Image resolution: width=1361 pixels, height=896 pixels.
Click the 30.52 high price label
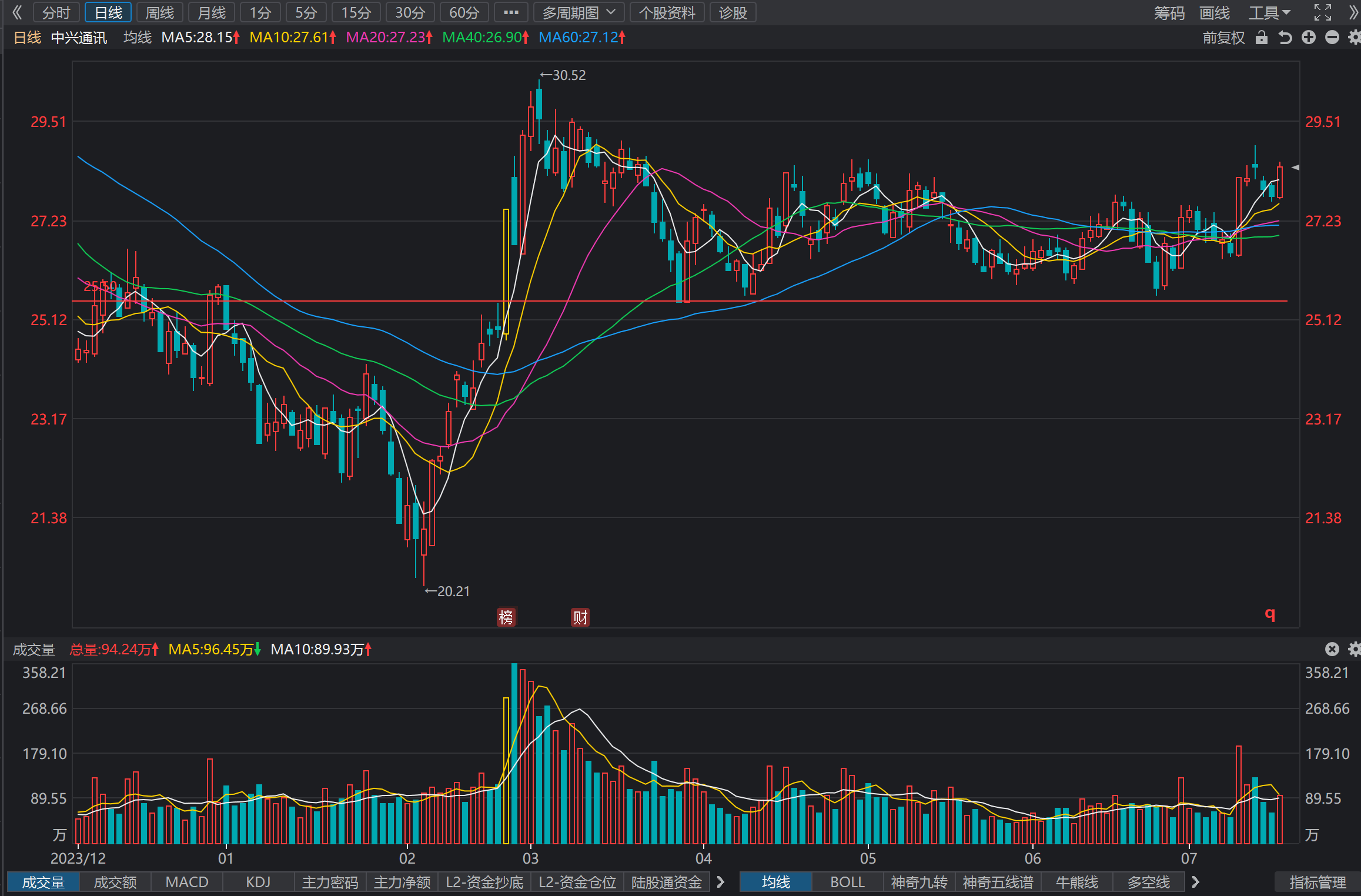[x=563, y=75]
